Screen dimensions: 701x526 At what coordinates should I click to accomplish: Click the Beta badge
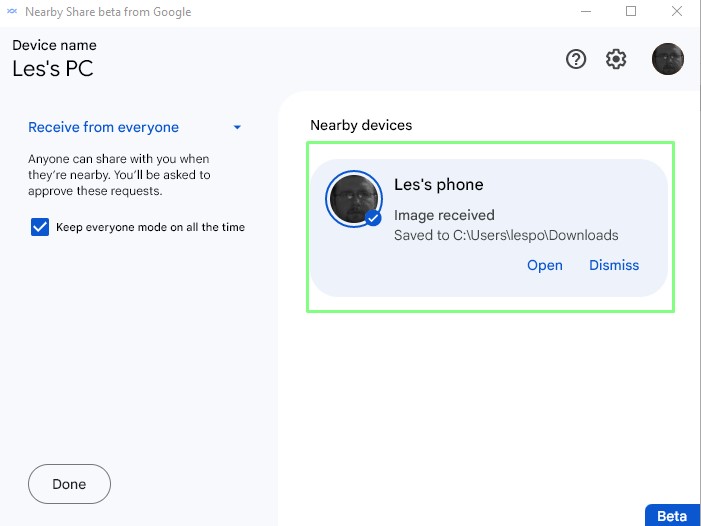672,516
